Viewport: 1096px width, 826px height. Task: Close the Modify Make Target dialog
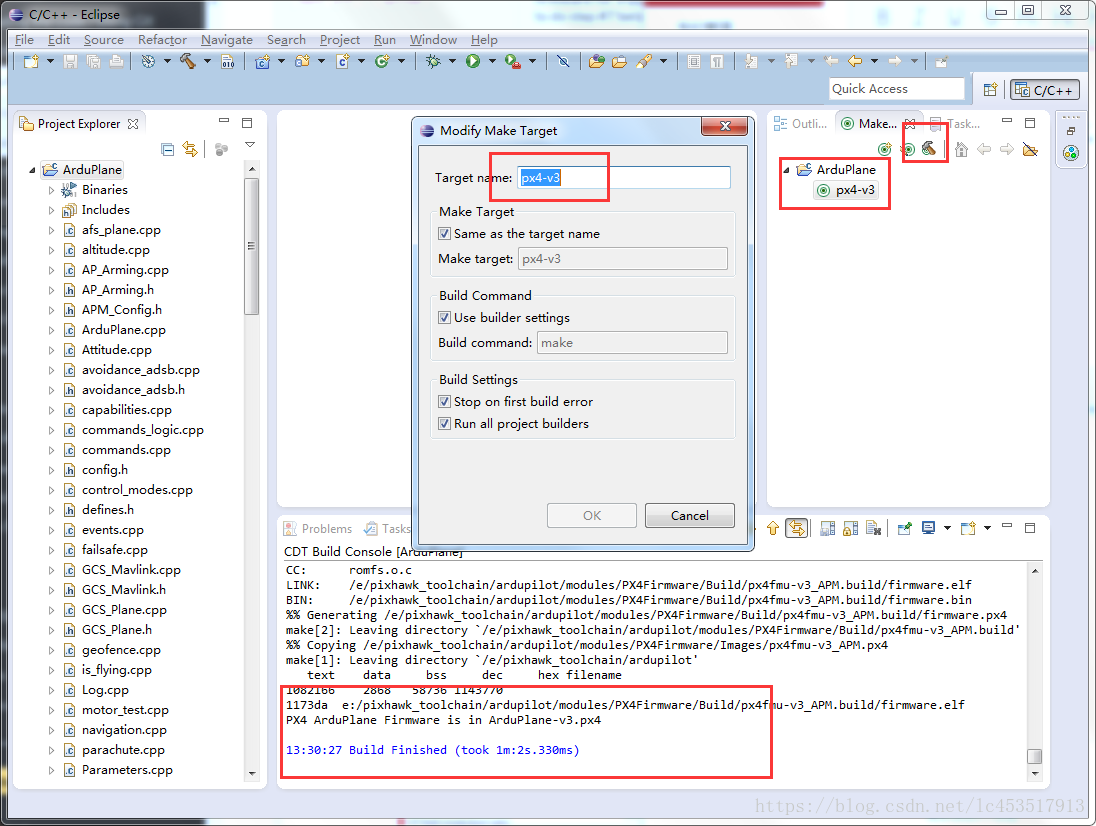click(x=725, y=126)
